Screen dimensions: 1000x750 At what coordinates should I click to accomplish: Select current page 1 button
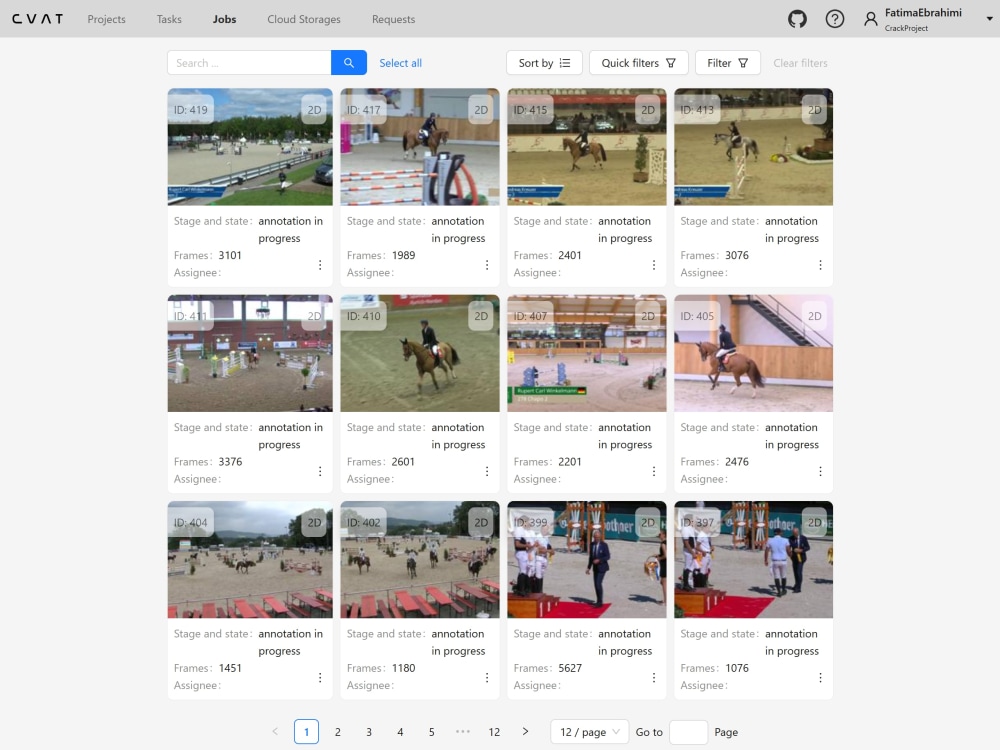click(306, 732)
